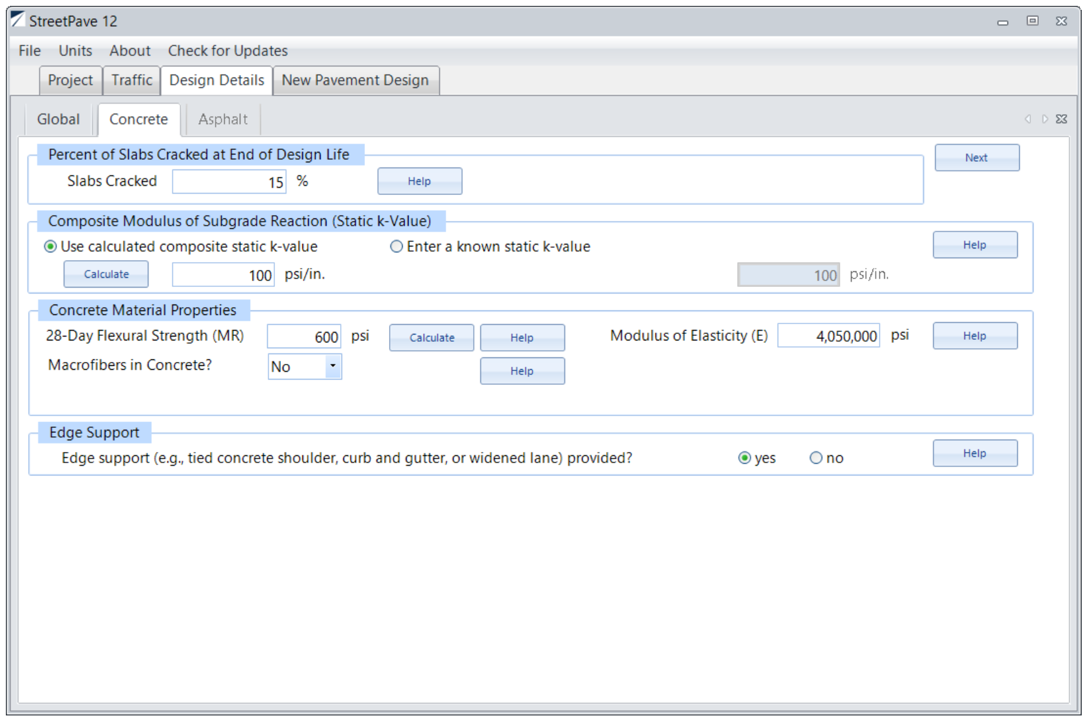Click the left tab scroll arrow

pyautogui.click(x=1027, y=119)
